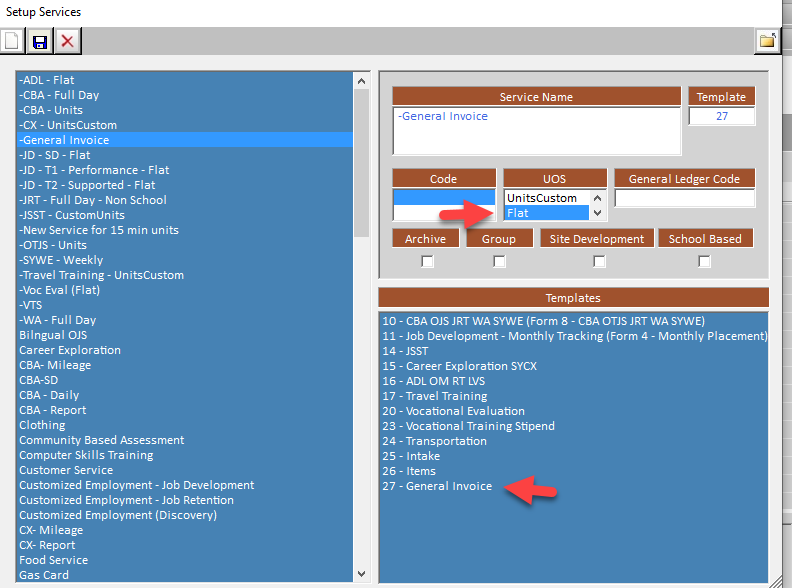This screenshot has width=792, height=588.
Task: Enable the Archive checkbox
Action: [x=428, y=262]
